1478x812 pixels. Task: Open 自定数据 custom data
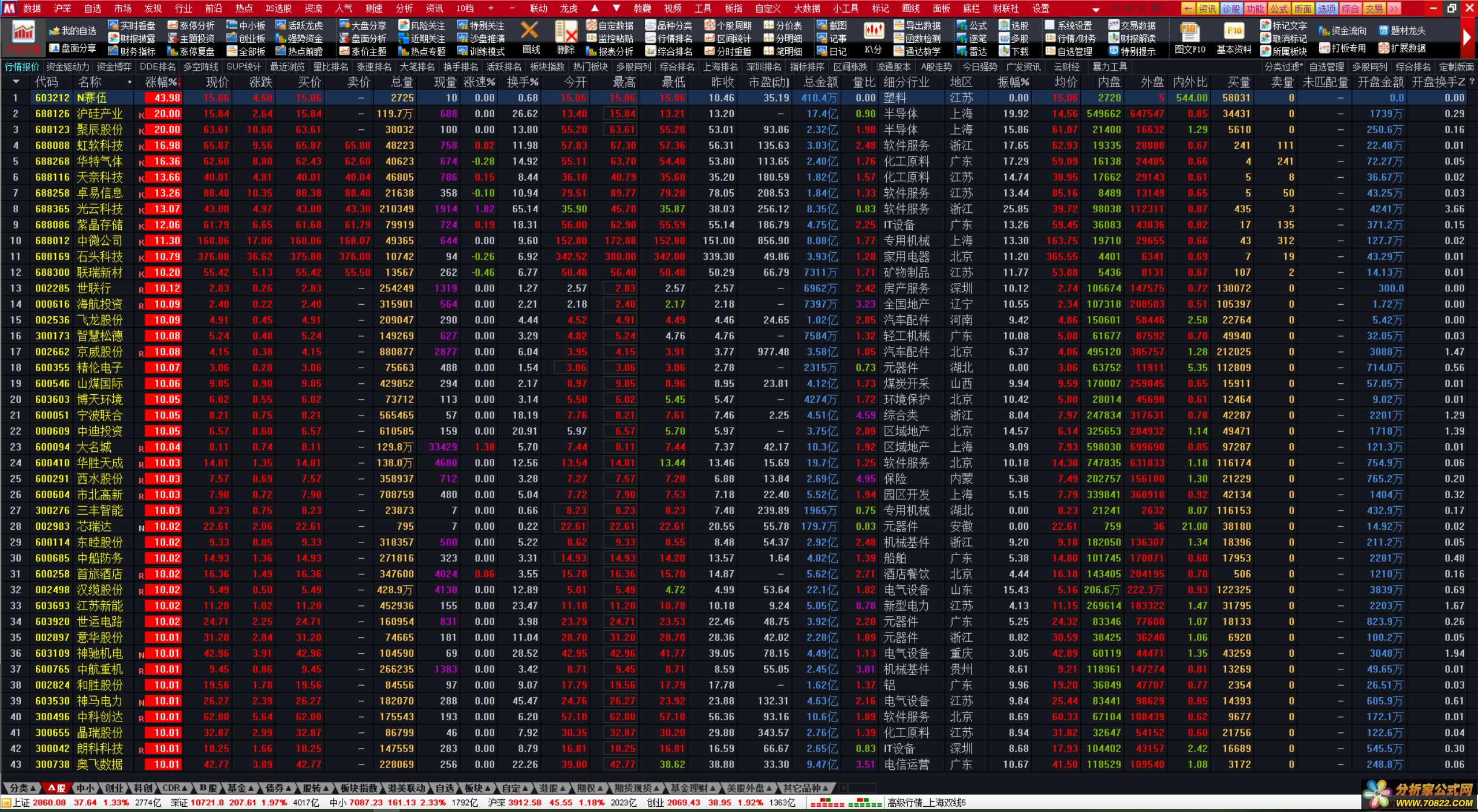pyautogui.click(x=610, y=25)
